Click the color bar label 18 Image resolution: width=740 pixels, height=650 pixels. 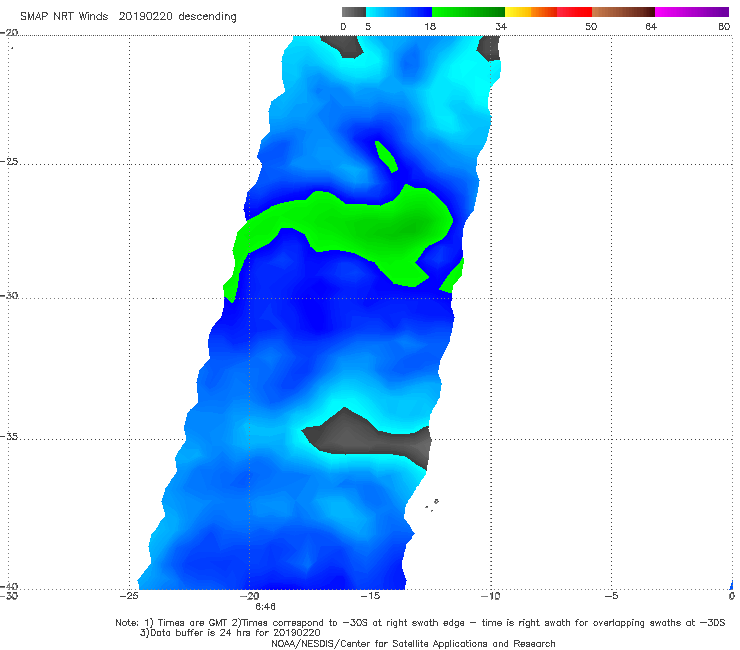point(430,27)
